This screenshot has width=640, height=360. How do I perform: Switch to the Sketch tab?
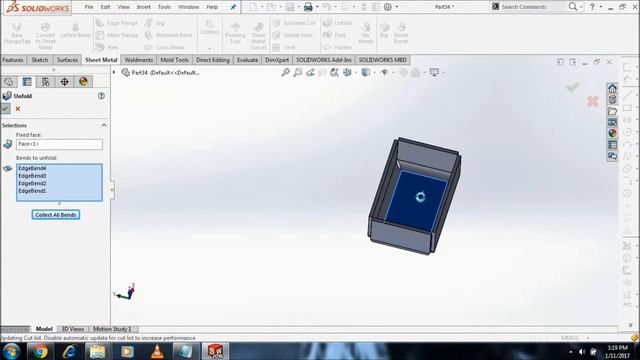coord(40,60)
